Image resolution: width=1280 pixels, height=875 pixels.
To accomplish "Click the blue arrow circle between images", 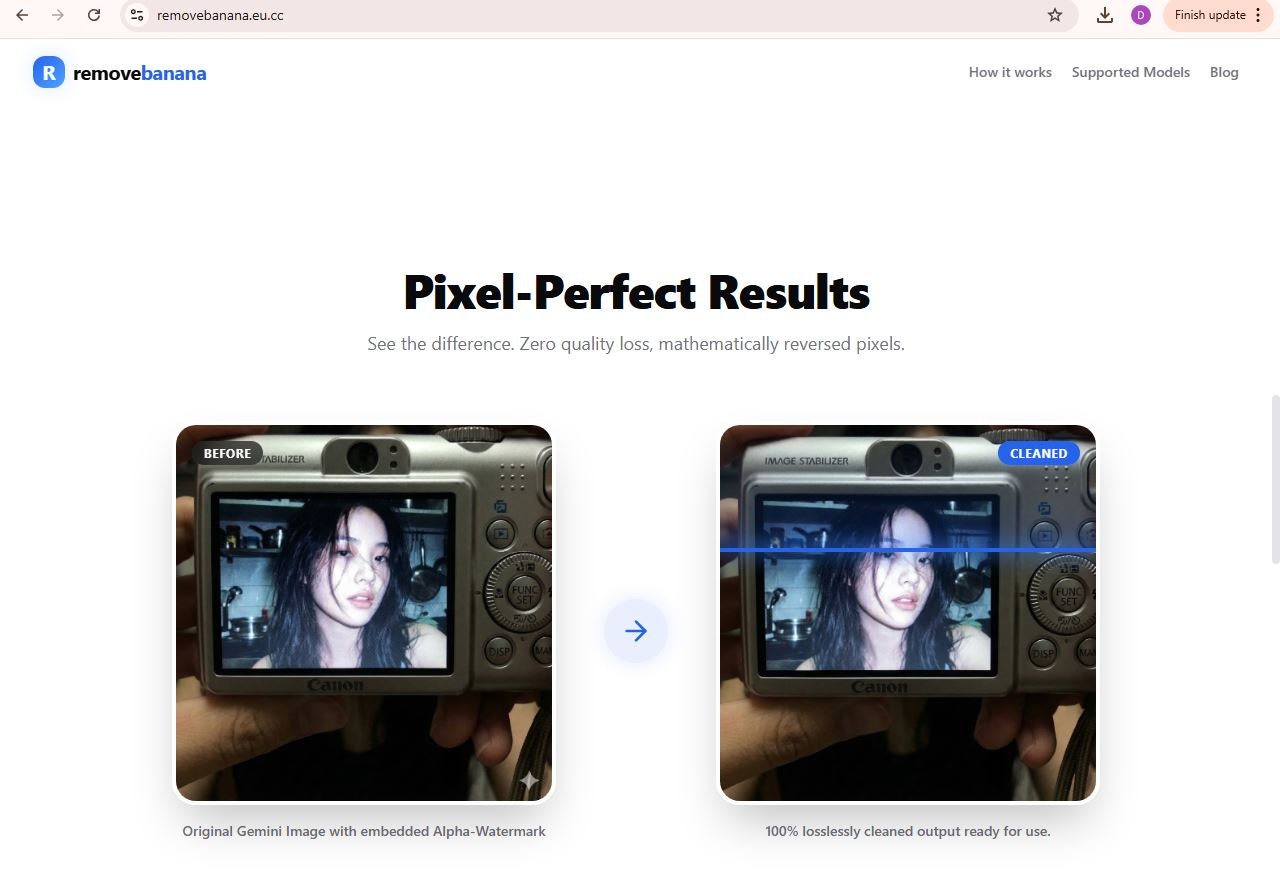I will tap(636, 631).
